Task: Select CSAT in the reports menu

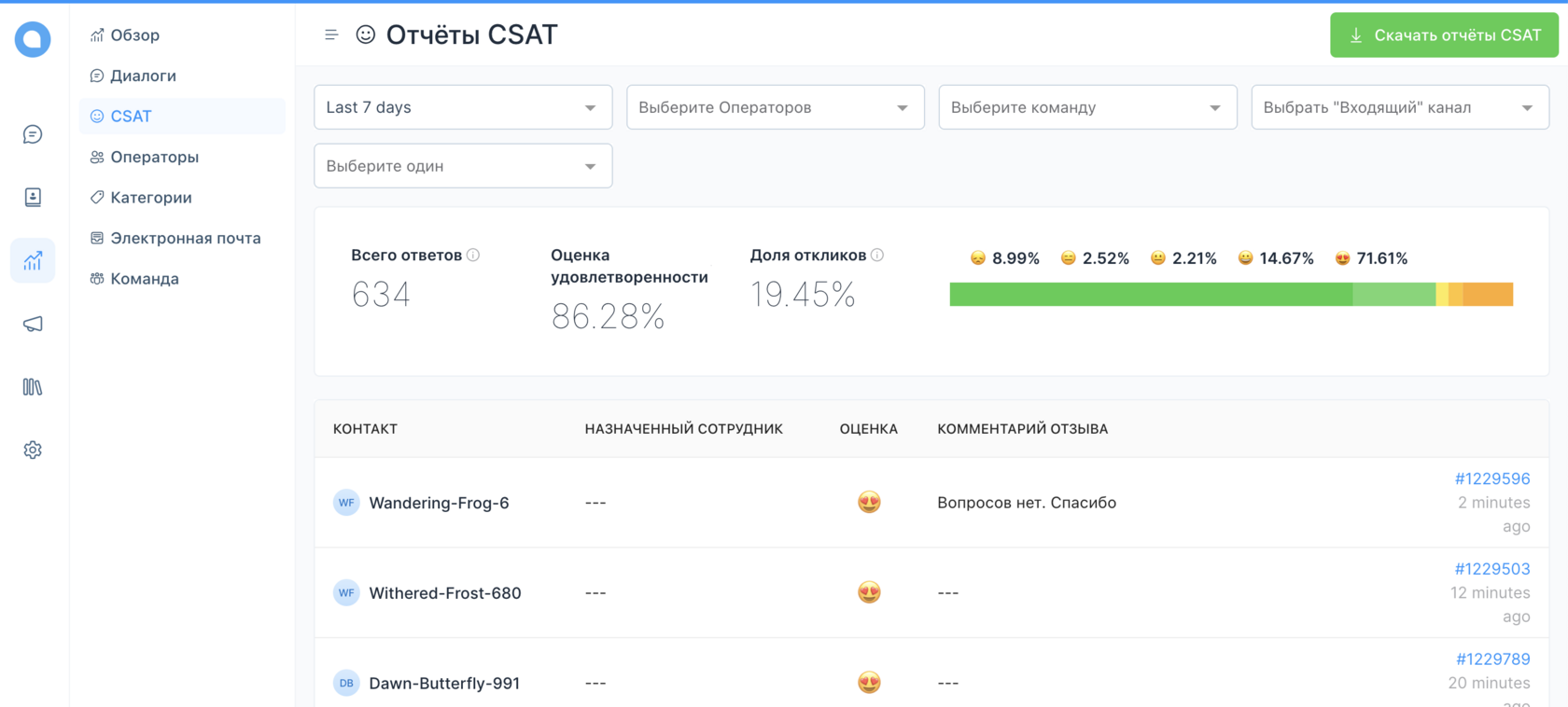Action: point(182,116)
